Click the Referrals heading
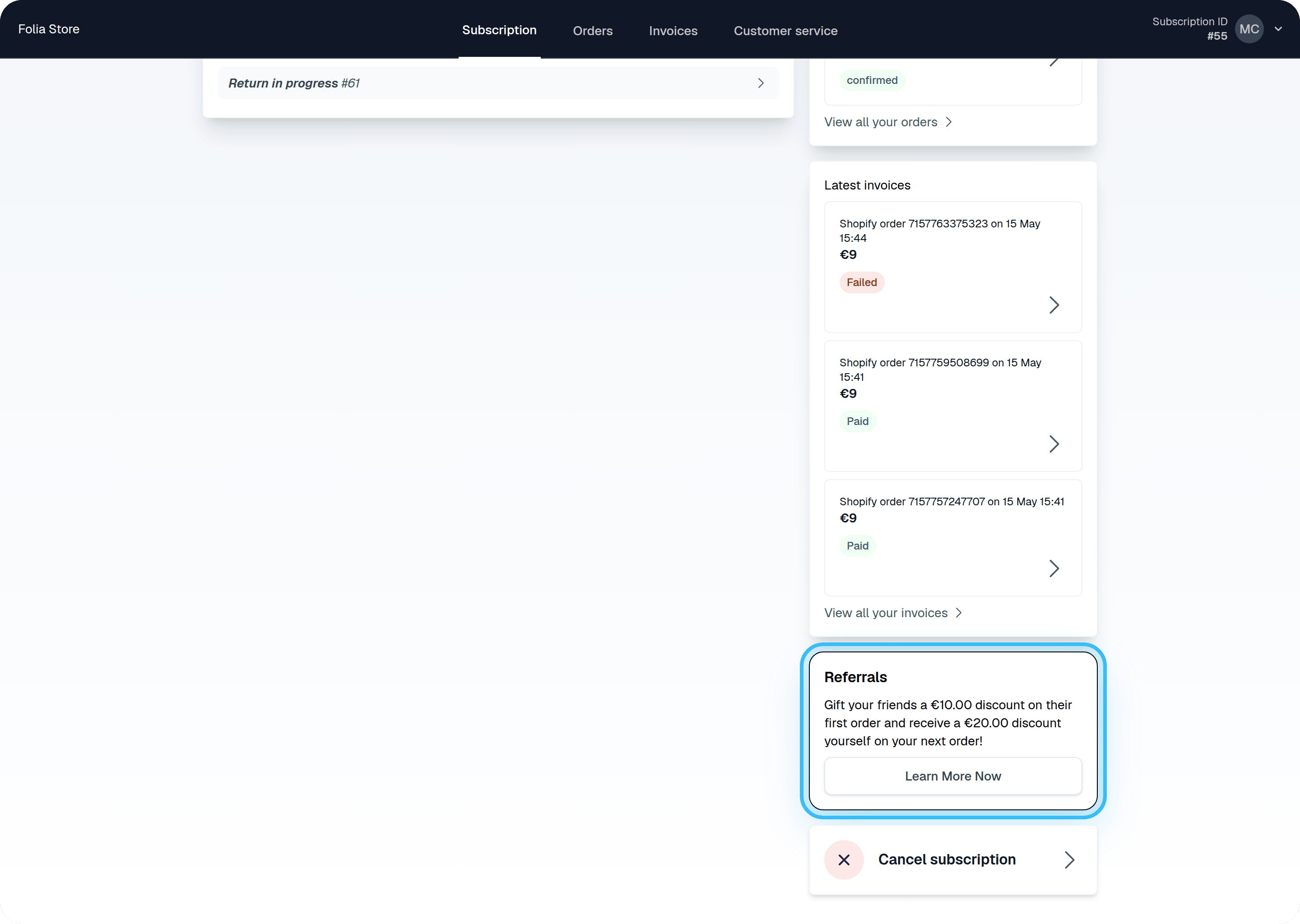This screenshot has width=1300, height=924. tap(855, 677)
